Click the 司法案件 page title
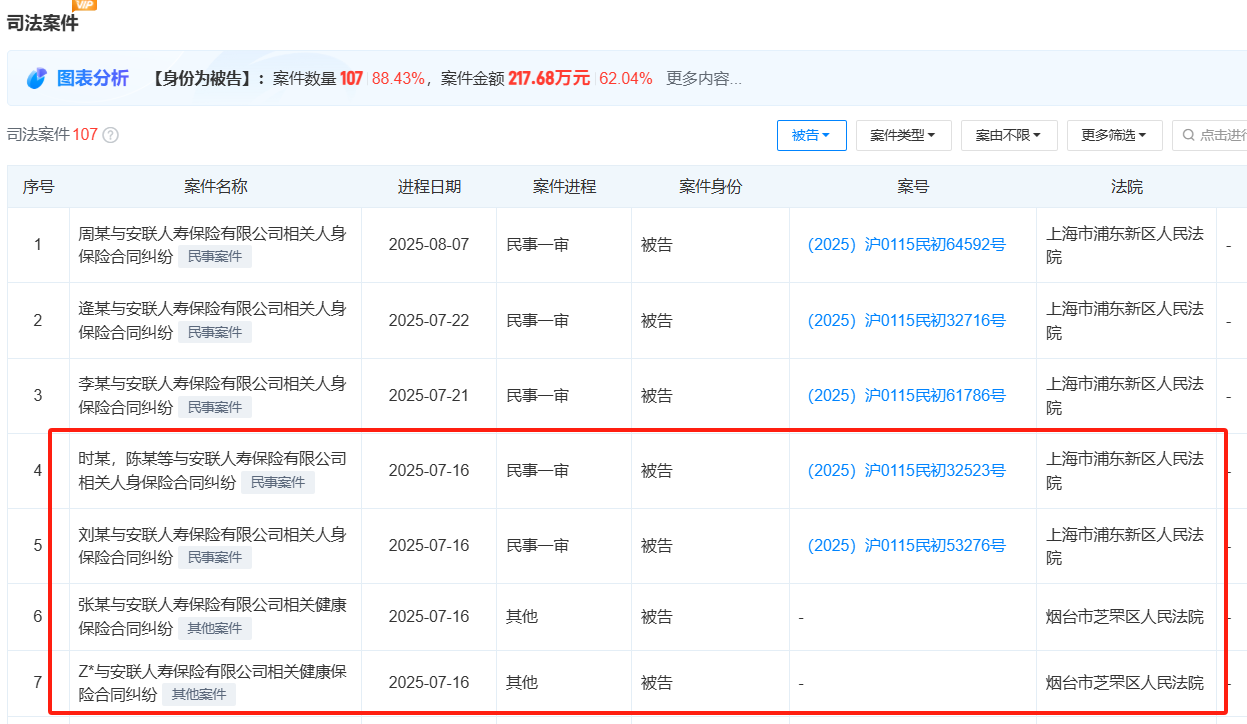The height and width of the screenshot is (724, 1247). click(x=43, y=23)
